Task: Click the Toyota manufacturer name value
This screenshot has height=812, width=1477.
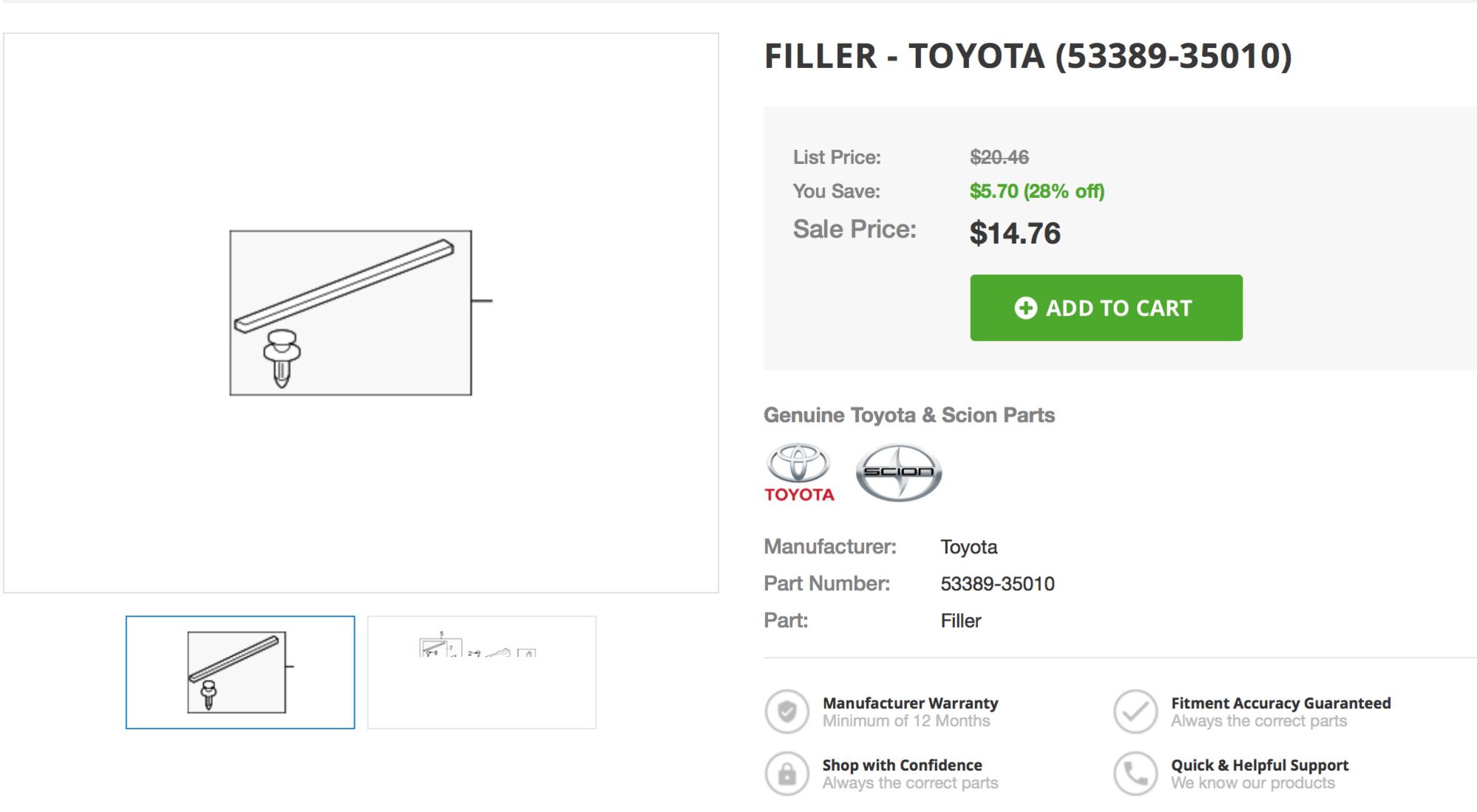Action: pyautogui.click(x=968, y=547)
